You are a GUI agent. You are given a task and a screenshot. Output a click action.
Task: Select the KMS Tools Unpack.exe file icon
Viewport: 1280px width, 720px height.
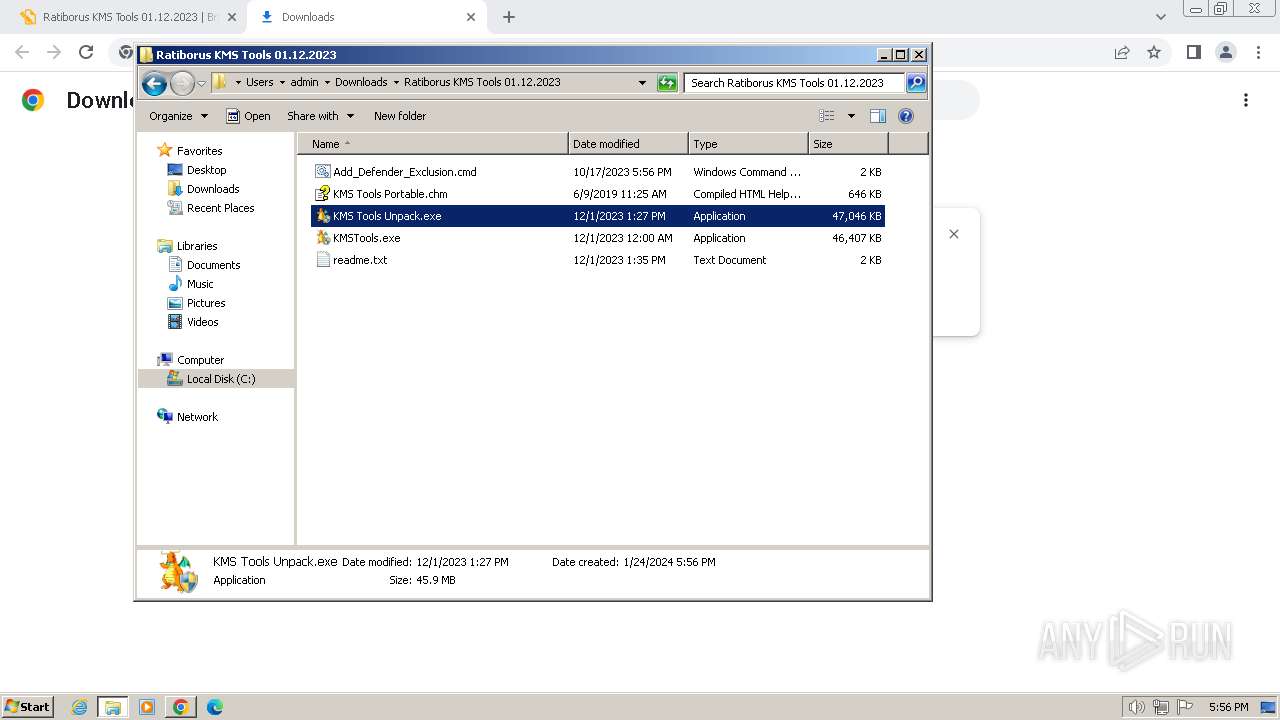pos(322,216)
